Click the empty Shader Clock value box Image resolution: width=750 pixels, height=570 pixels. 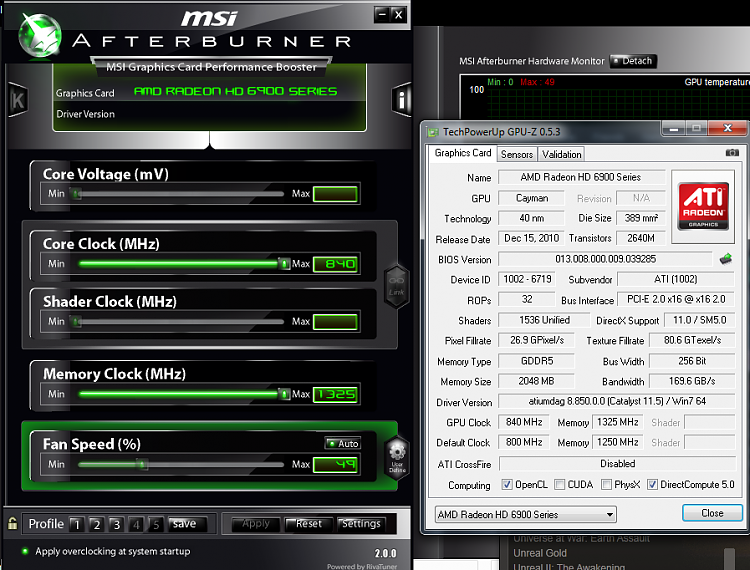(335, 322)
